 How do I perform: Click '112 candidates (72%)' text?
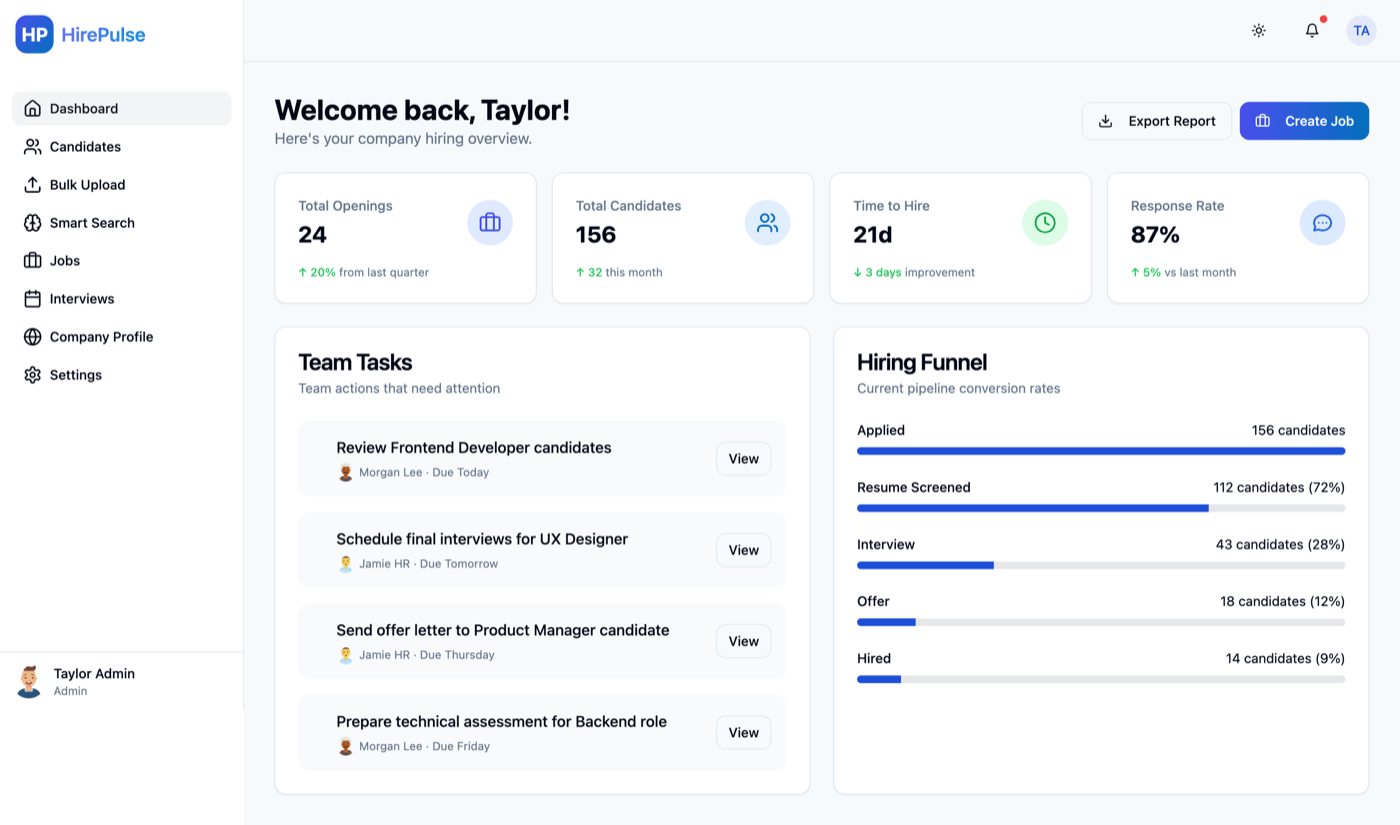pyautogui.click(x=1279, y=487)
